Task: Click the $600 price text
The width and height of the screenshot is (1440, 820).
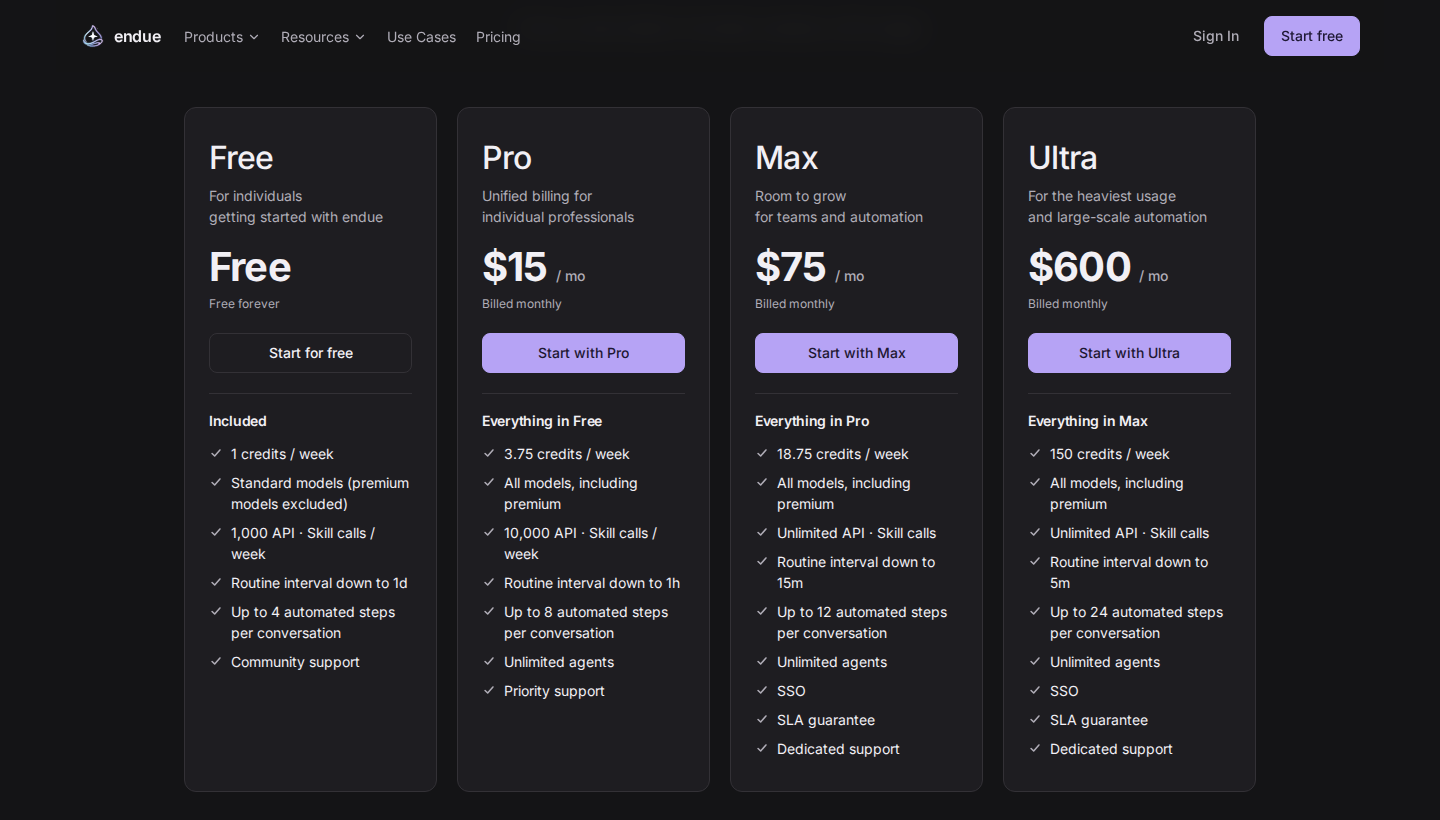Action: coord(1079,267)
